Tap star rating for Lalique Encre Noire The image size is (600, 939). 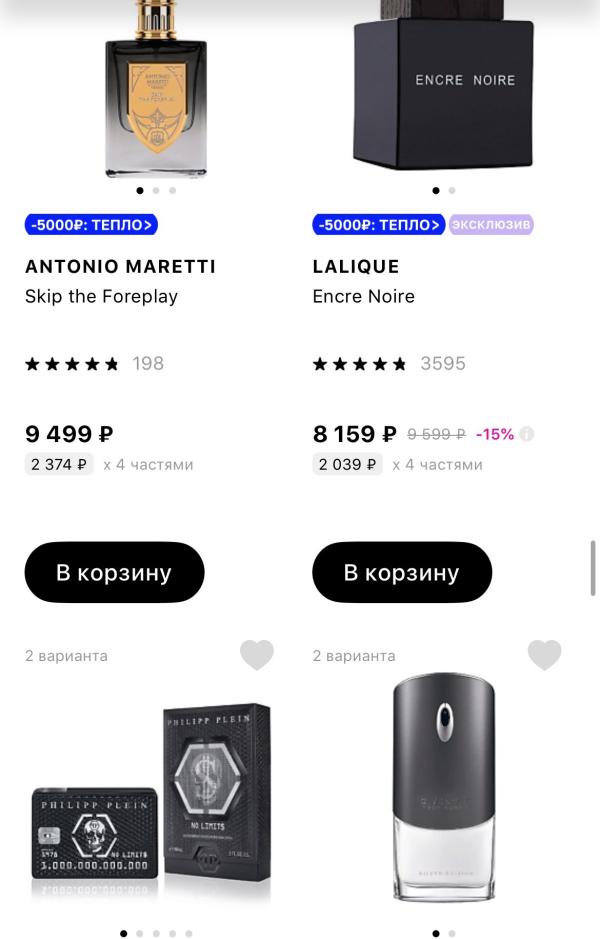[x=359, y=364]
